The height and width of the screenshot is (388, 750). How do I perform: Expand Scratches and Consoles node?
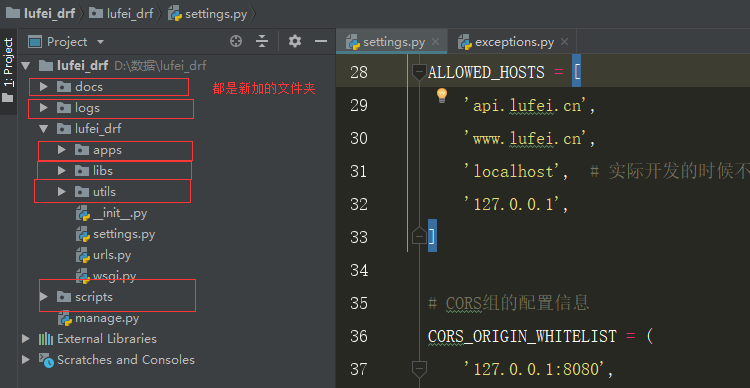coord(26,360)
